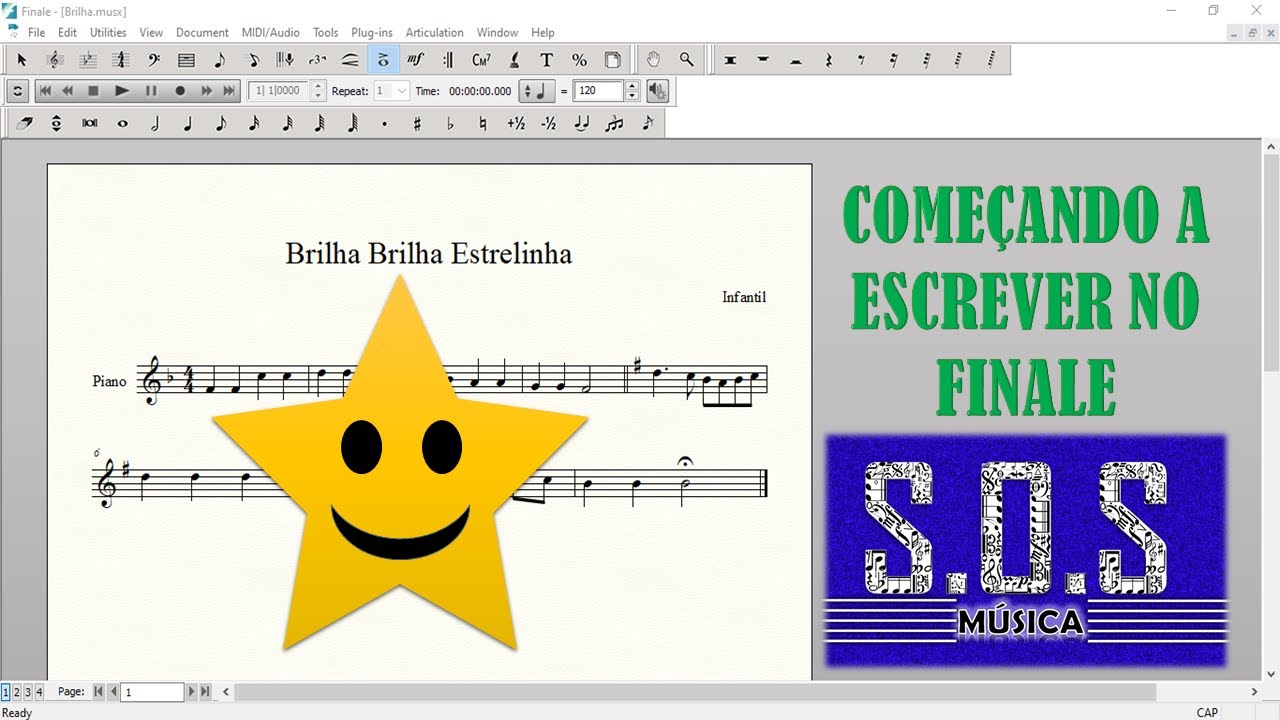
Task: Toggle the Simple Entry tuplet tool
Action: click(614, 124)
